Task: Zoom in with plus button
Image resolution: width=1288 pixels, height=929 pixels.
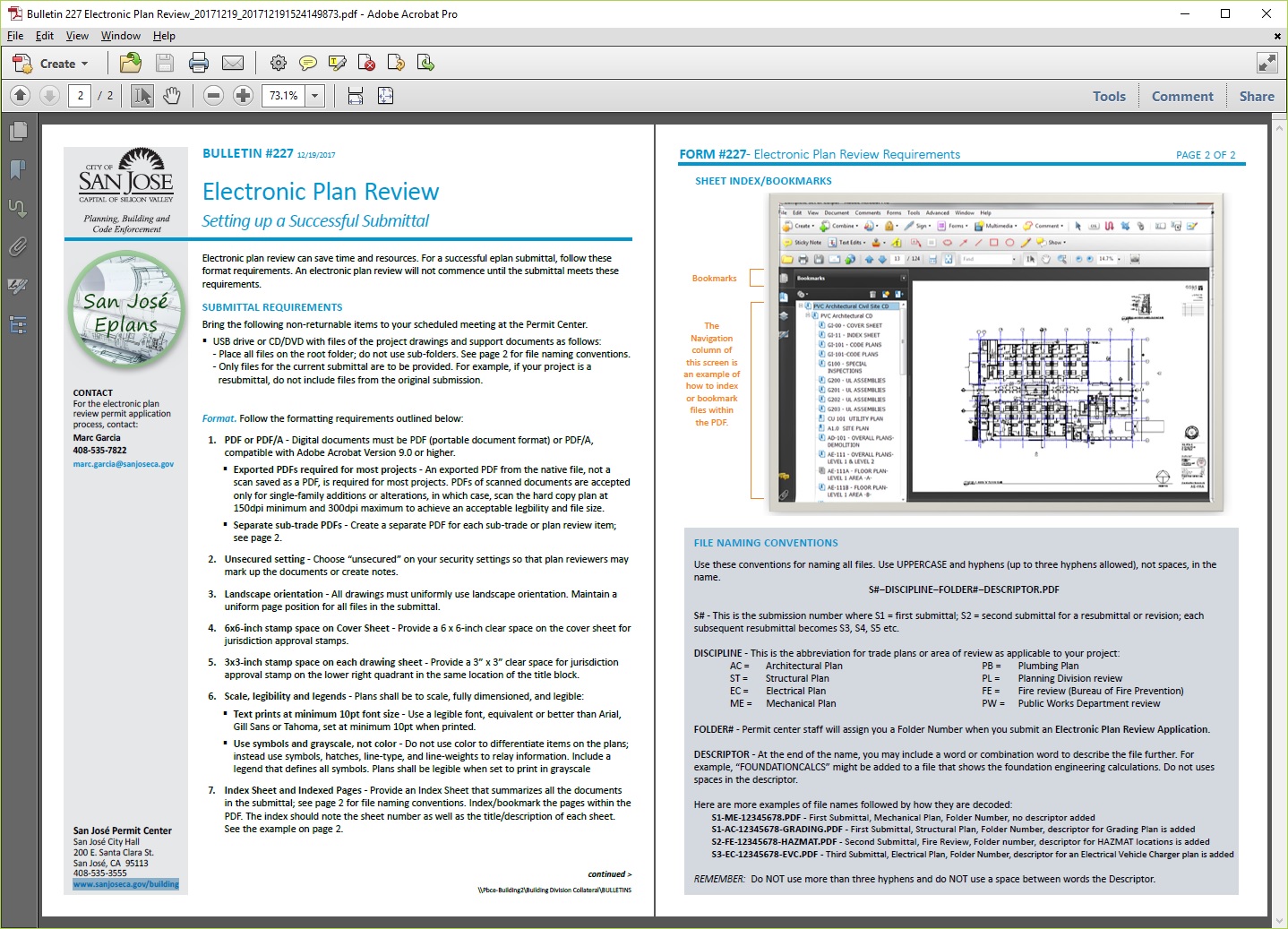Action: (x=243, y=95)
